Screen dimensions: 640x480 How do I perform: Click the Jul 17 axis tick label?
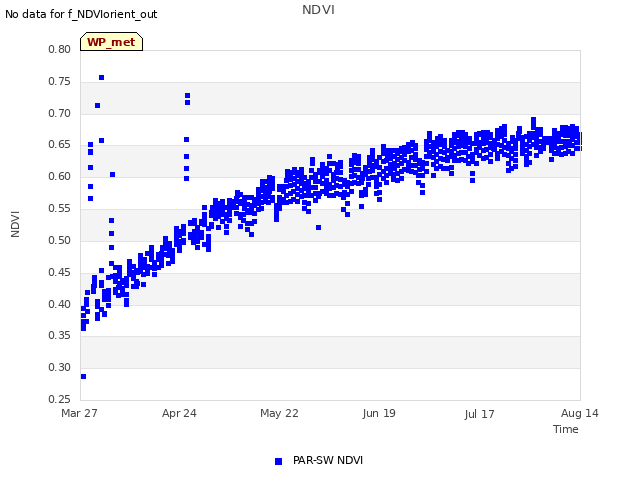point(479,414)
